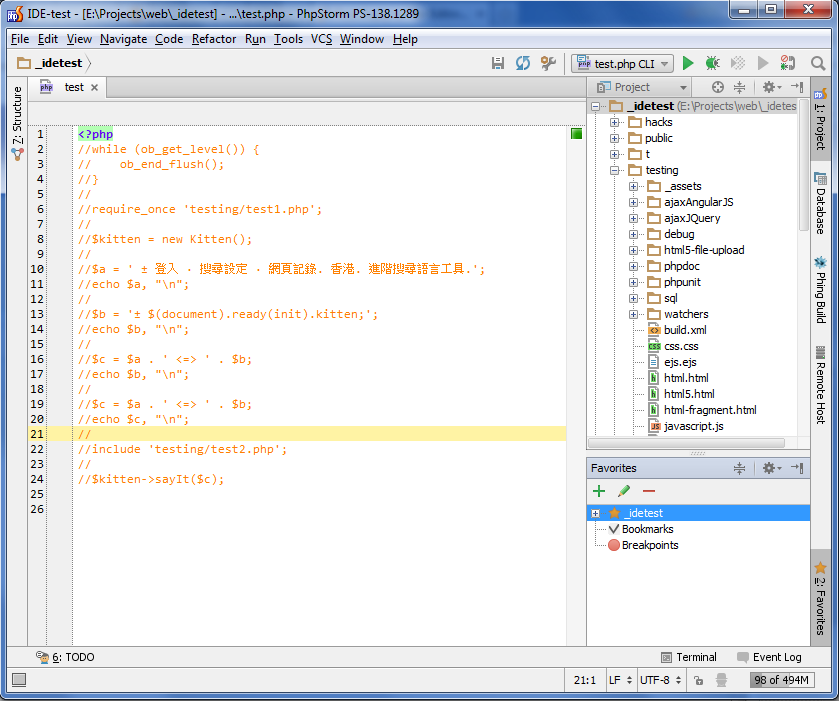Open Search Everywhere magnifier icon

point(818,63)
